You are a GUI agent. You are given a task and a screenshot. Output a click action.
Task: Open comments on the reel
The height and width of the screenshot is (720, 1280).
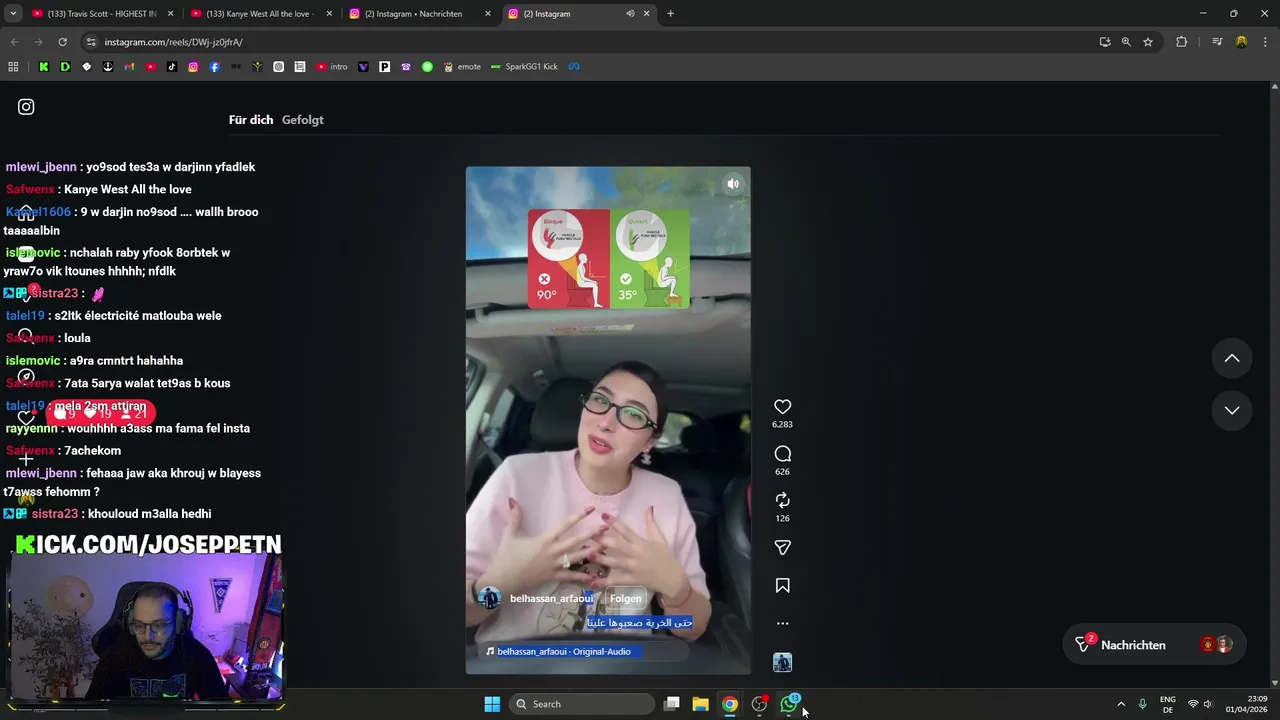(783, 454)
